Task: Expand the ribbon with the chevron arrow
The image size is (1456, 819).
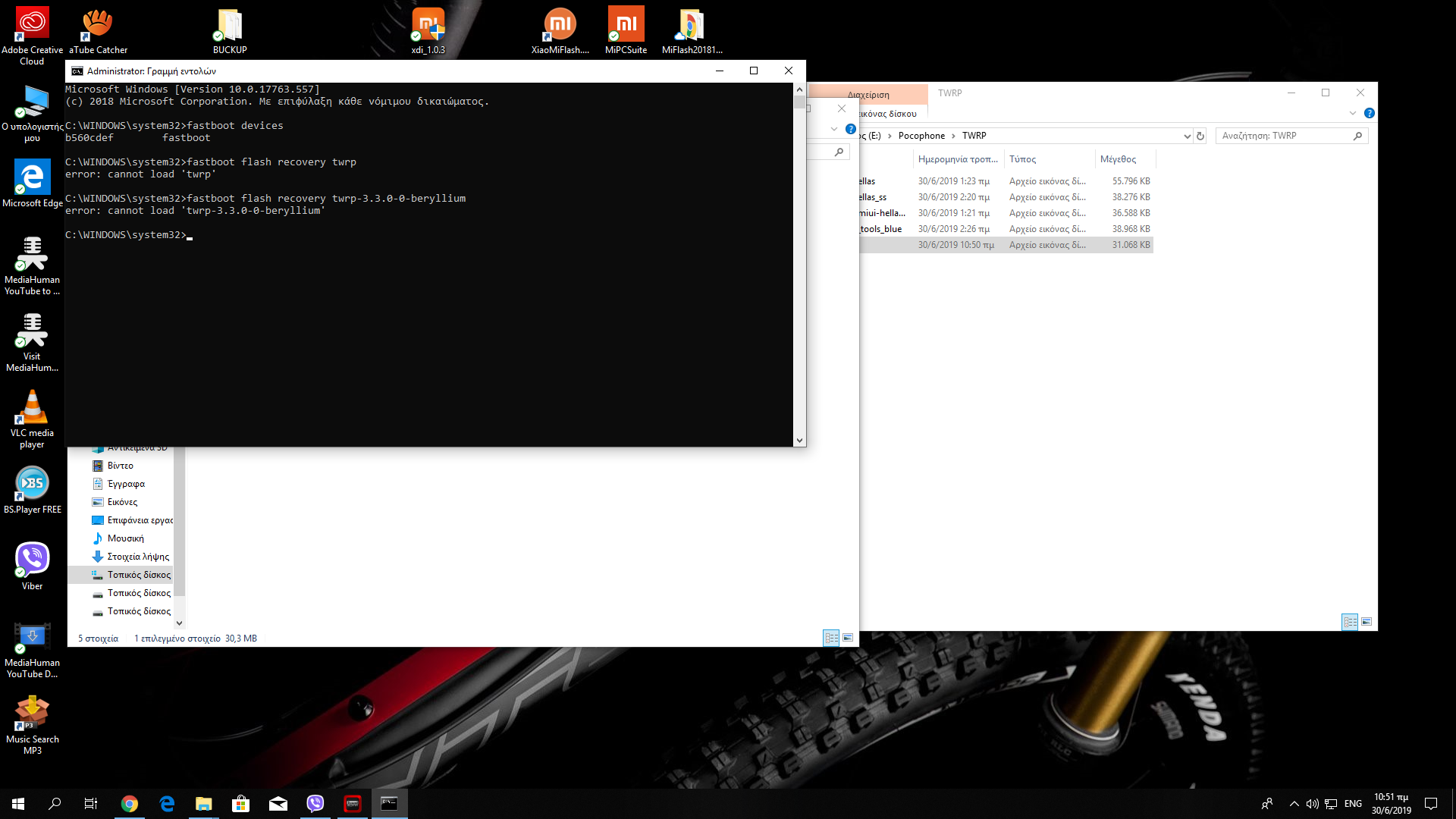Action: pyautogui.click(x=1352, y=113)
